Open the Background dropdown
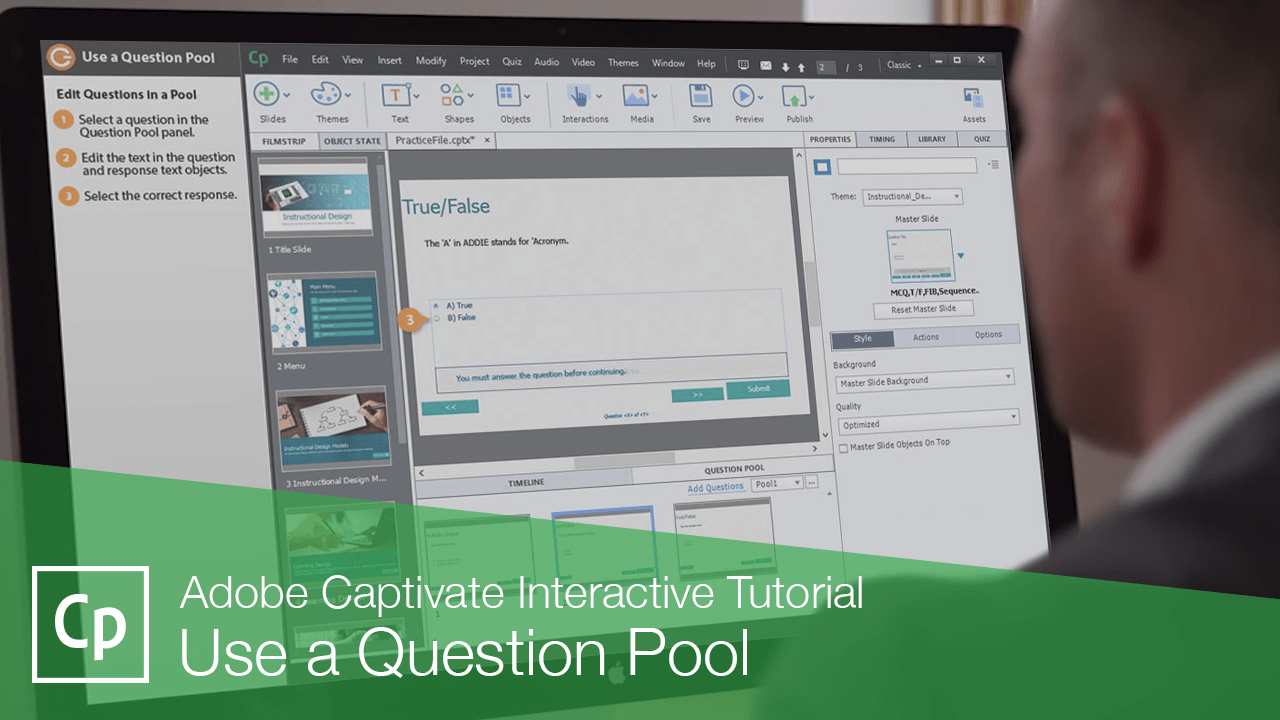Image resolution: width=1280 pixels, height=720 pixels. [925, 379]
